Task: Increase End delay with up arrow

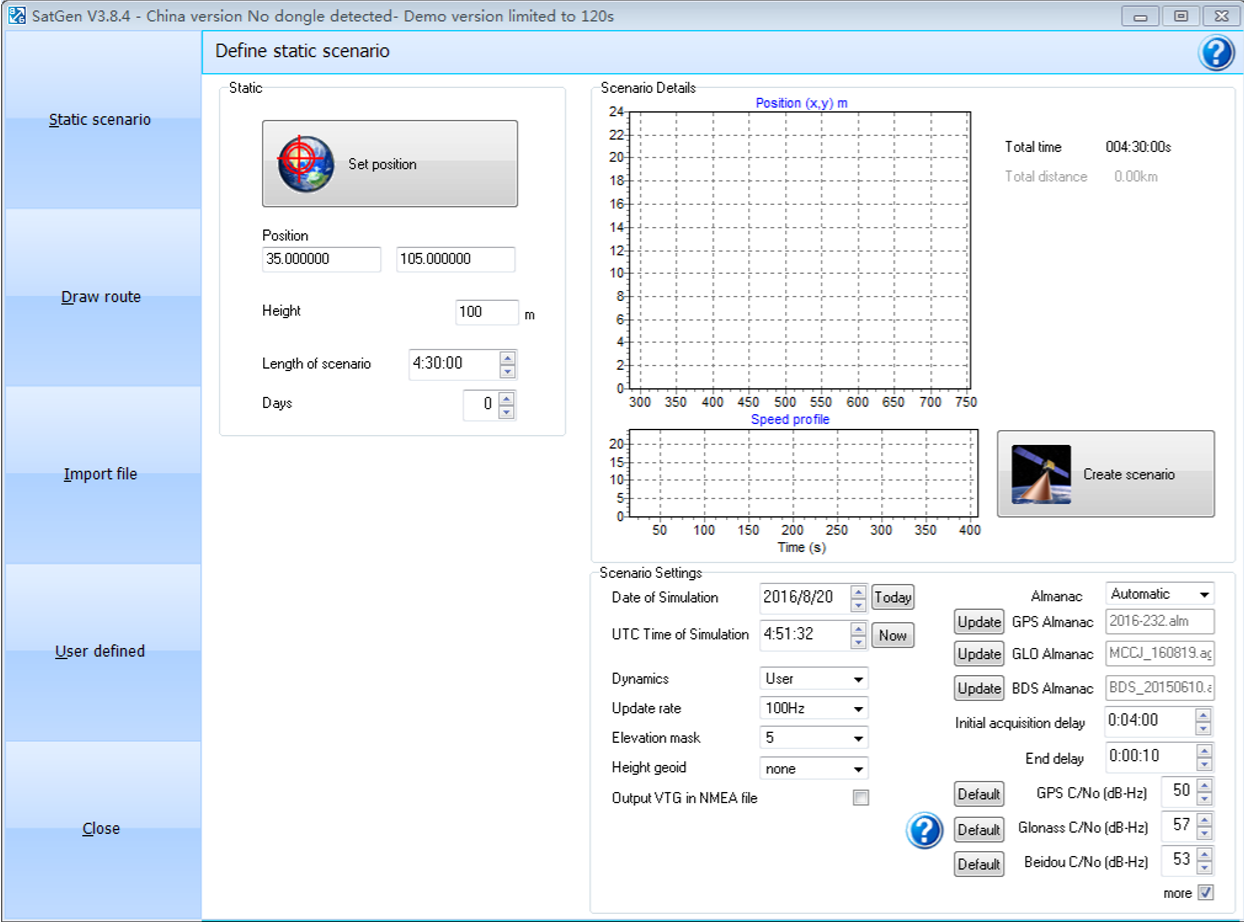Action: [1203, 752]
